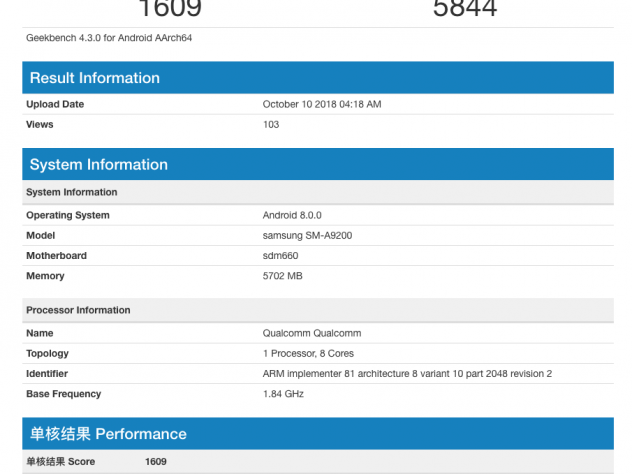Click the 单核结果 Score value 1609

click(156, 462)
